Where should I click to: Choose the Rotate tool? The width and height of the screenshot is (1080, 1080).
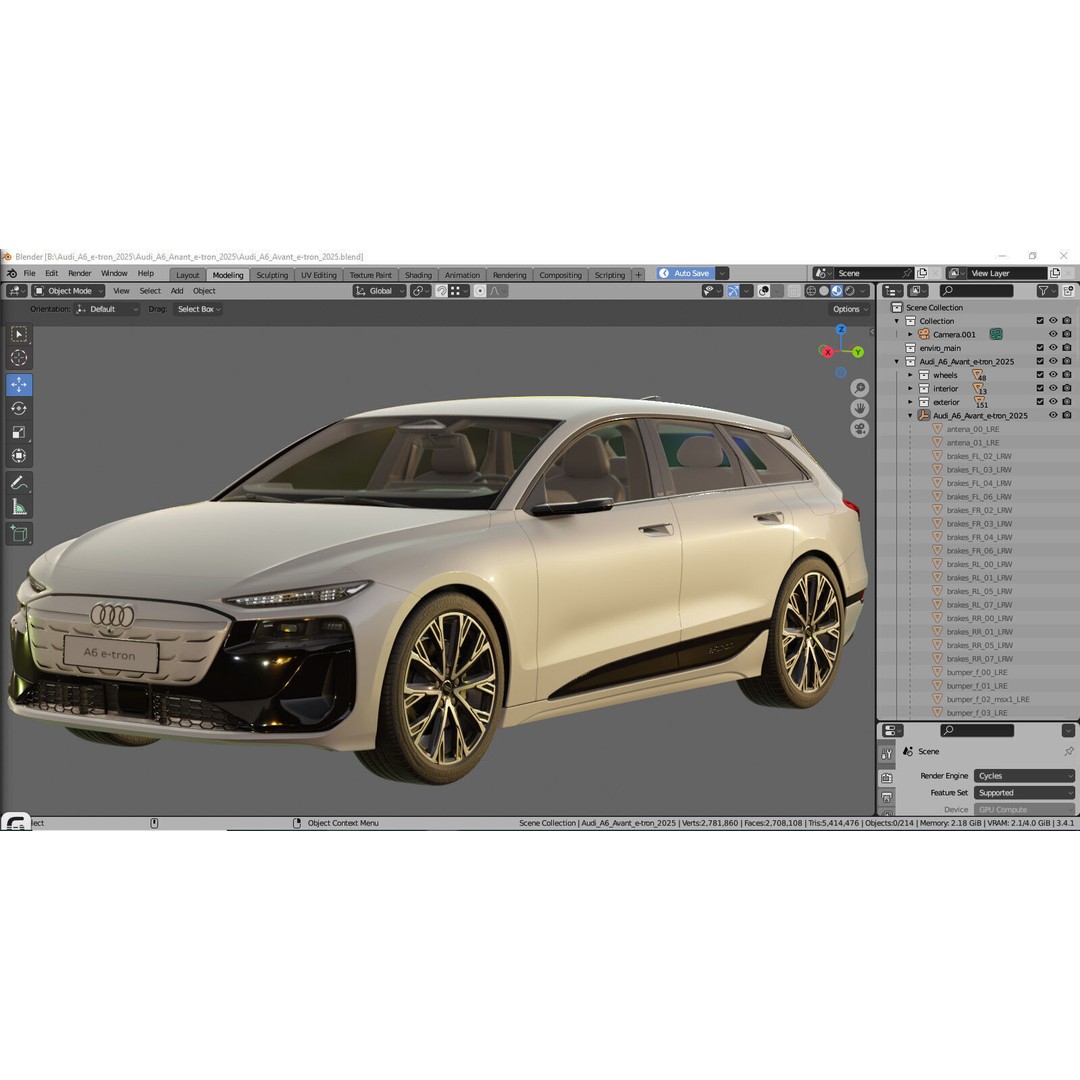[19, 408]
